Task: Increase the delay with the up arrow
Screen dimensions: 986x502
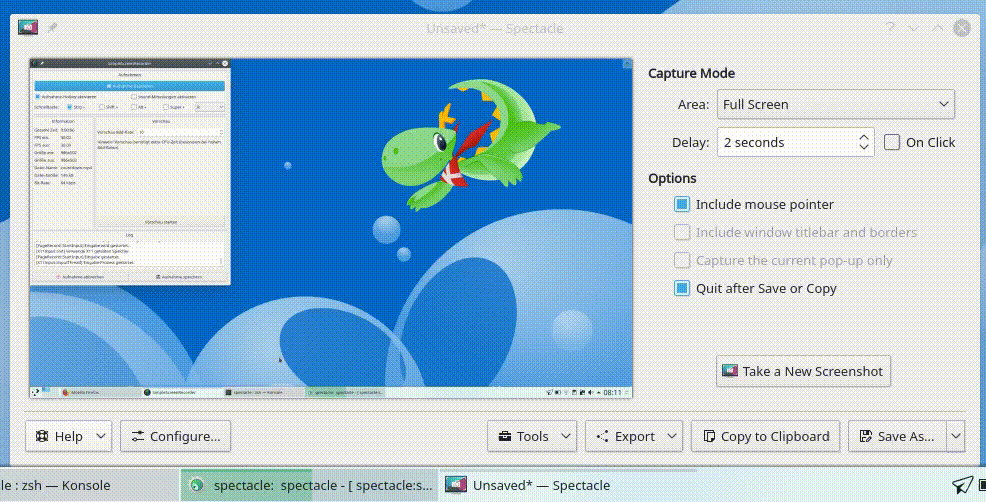Action: [x=864, y=136]
